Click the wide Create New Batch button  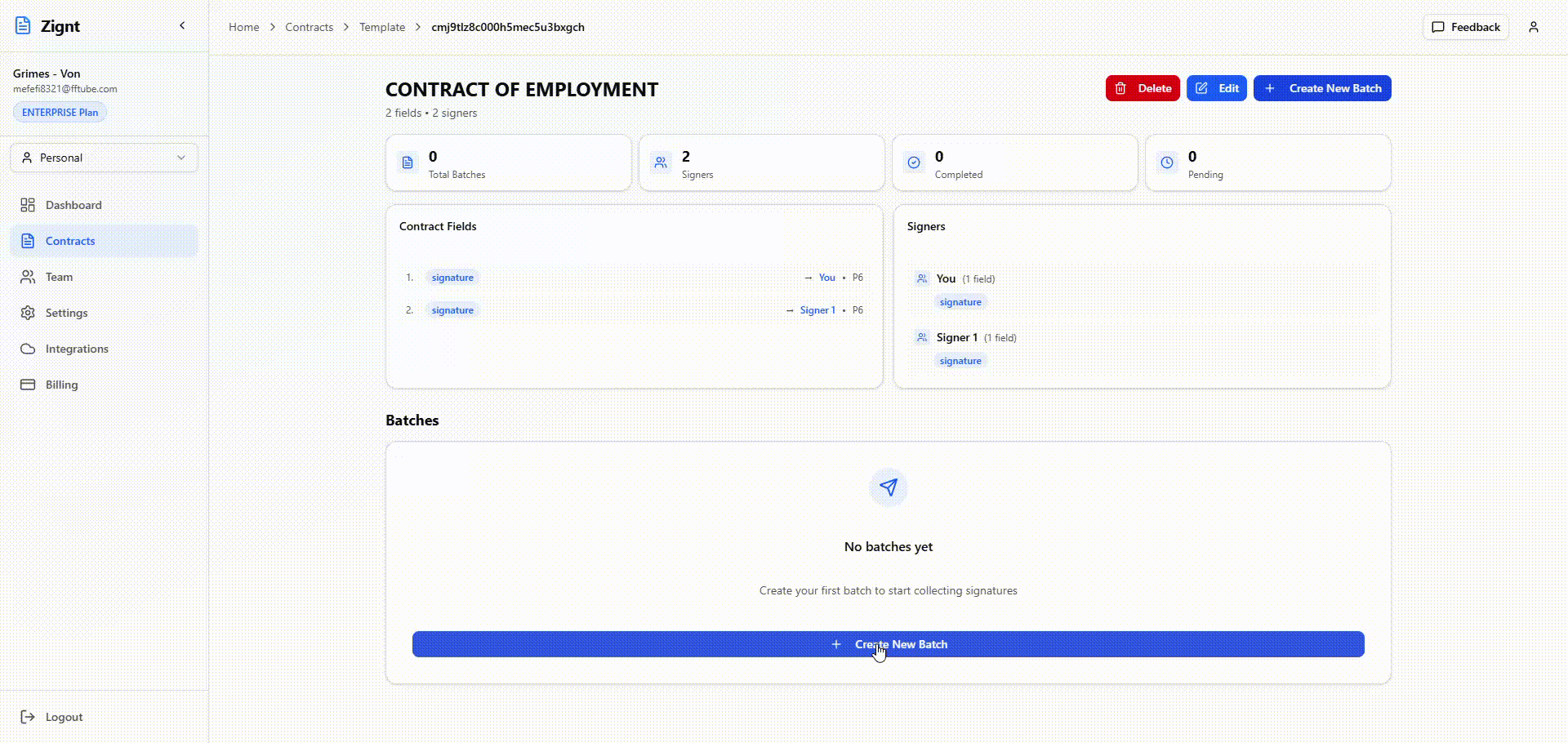[888, 644]
